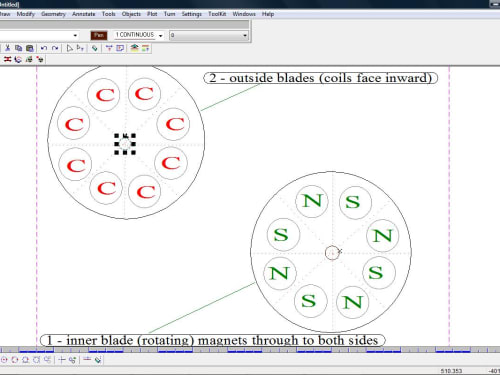Click the Cut scissors icon
500x375 pixels.
point(7,48)
